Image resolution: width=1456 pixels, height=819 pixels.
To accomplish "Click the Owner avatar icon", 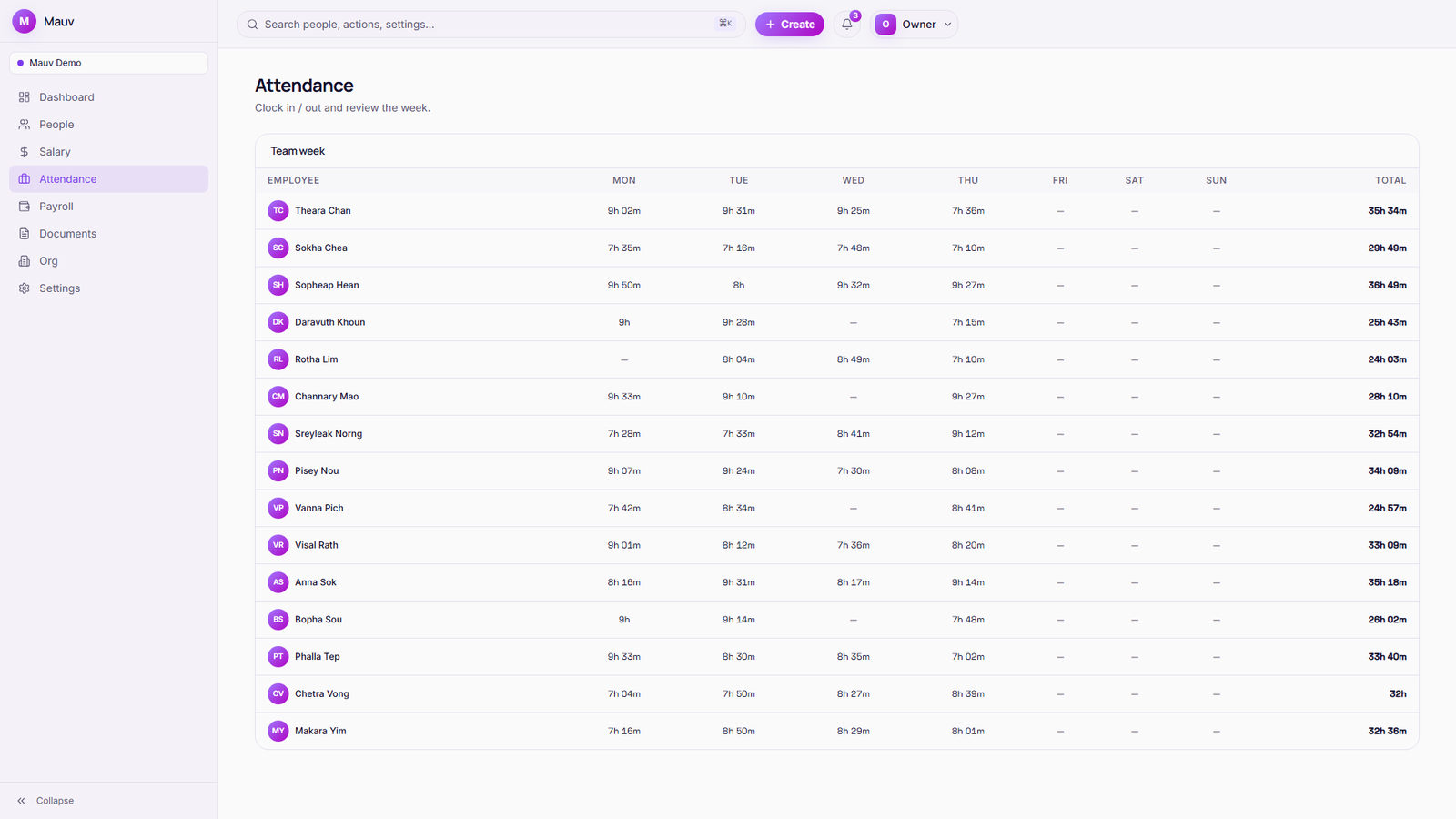I will pos(885,25).
